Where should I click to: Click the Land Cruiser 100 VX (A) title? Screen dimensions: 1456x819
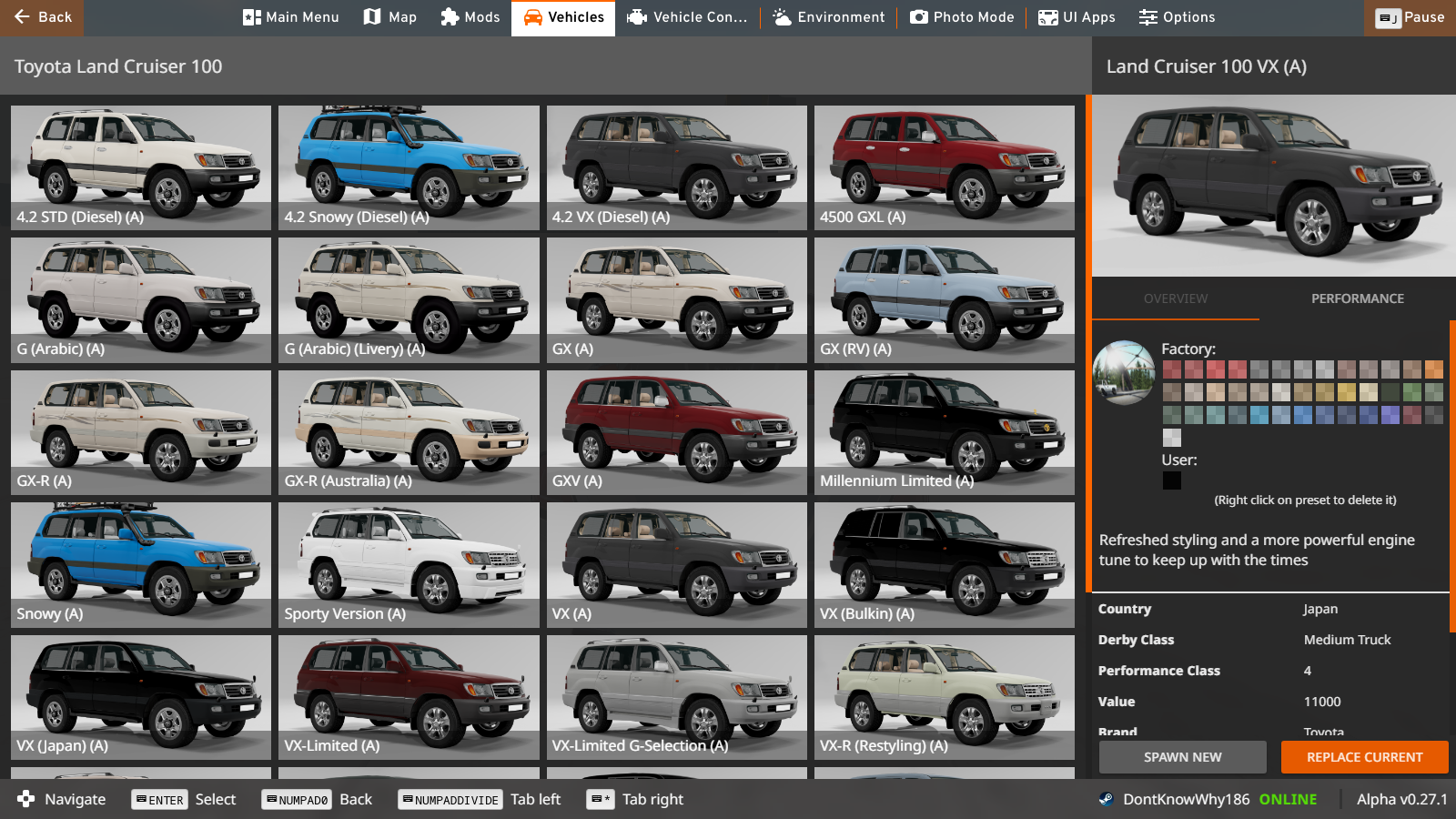[x=1207, y=66]
